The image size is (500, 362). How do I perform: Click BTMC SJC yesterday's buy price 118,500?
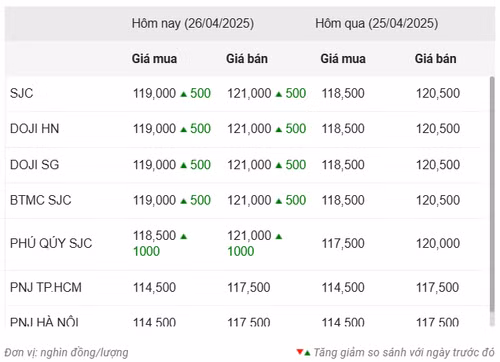pyautogui.click(x=343, y=200)
